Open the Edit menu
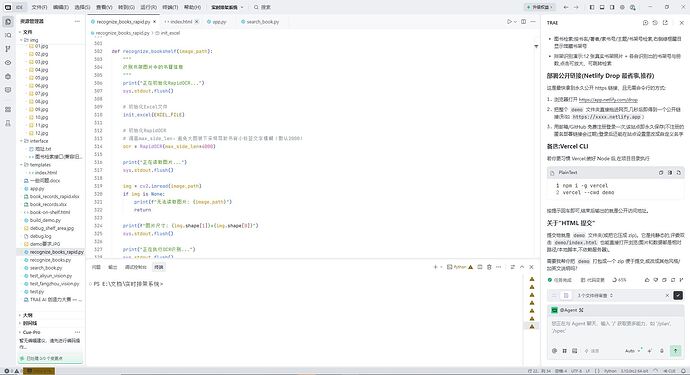Screen dimensions: 690x375 tap(61, 7)
